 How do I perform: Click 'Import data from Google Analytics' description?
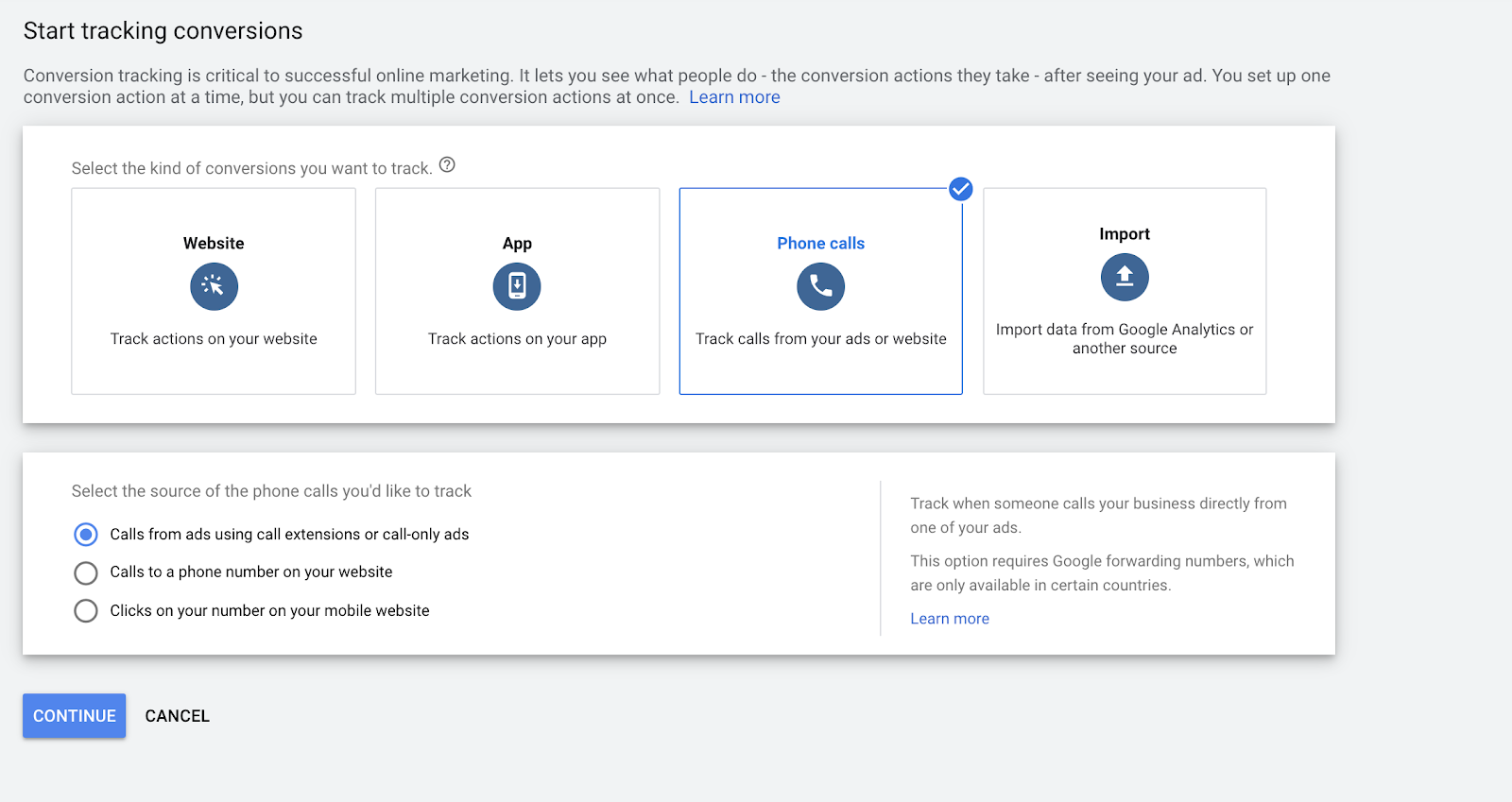tap(1125, 338)
